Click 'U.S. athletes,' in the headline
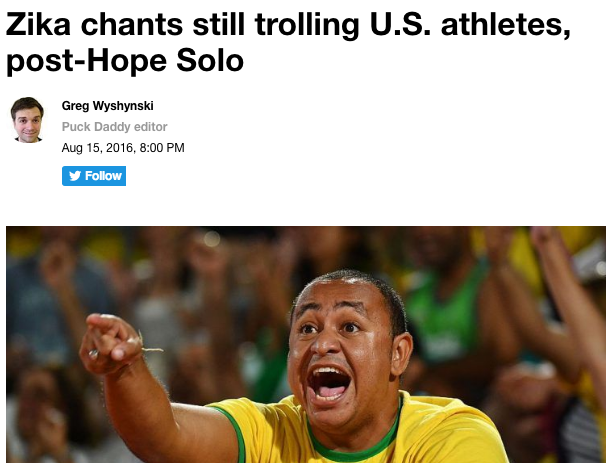The image size is (608, 463). (x=470, y=25)
